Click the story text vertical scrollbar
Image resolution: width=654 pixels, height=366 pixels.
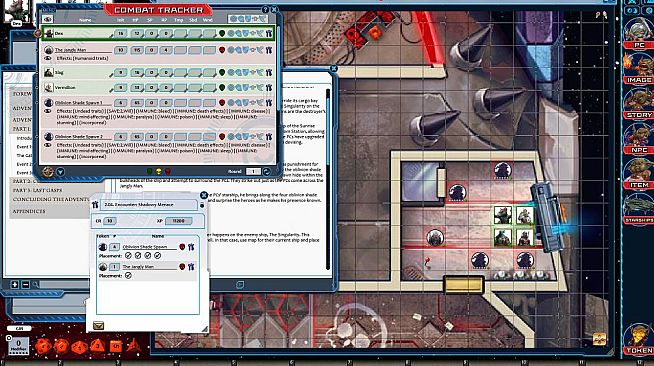328,178
